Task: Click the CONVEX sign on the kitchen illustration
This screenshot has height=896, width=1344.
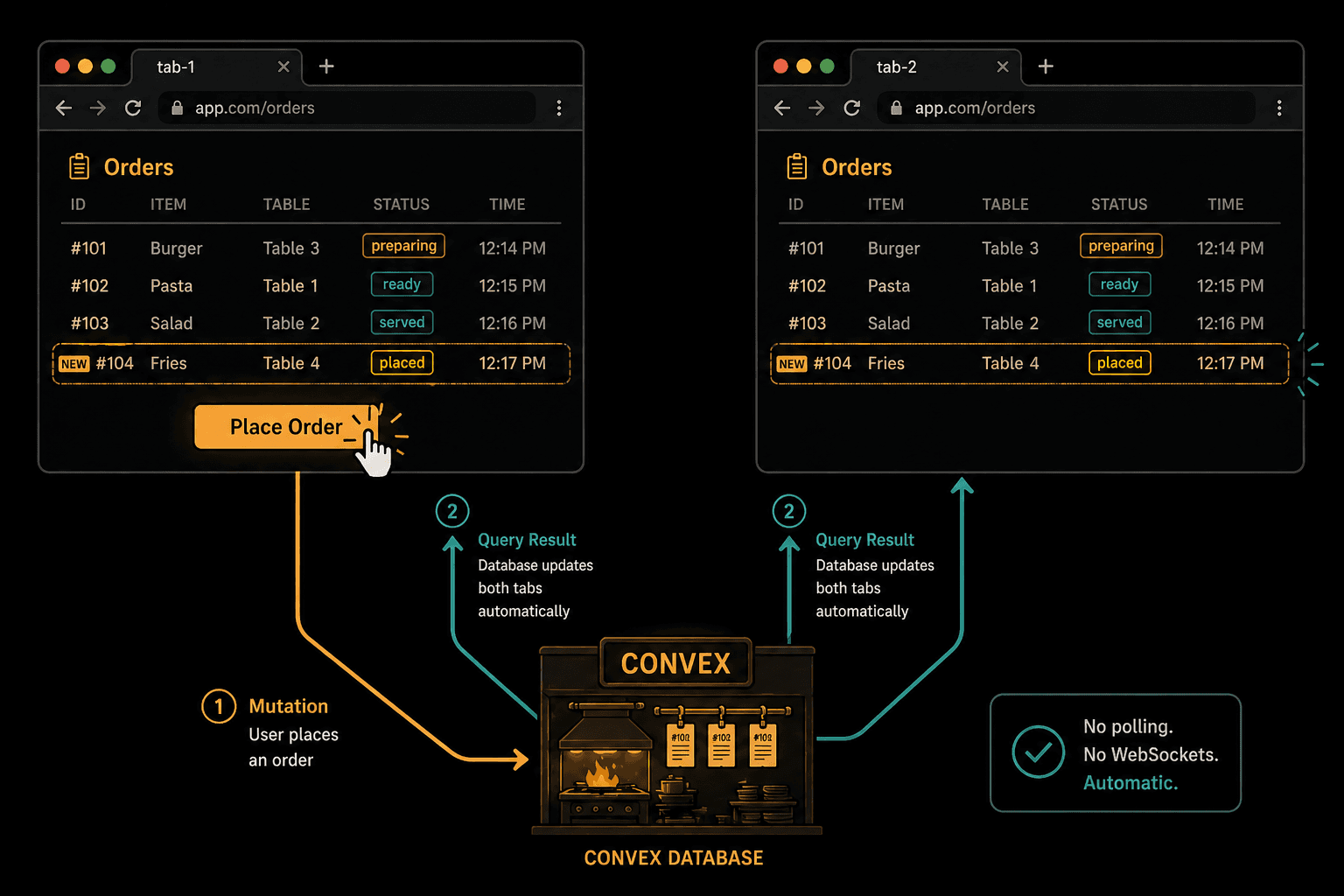Action: point(675,663)
